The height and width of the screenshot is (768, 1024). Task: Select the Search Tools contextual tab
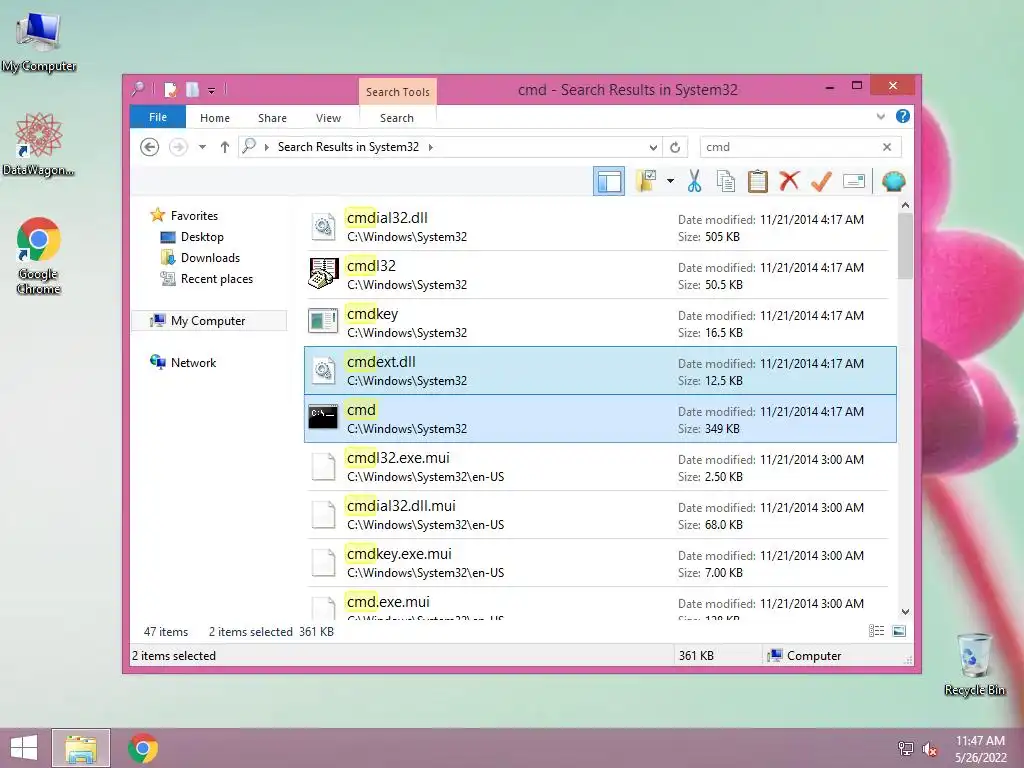tap(398, 91)
